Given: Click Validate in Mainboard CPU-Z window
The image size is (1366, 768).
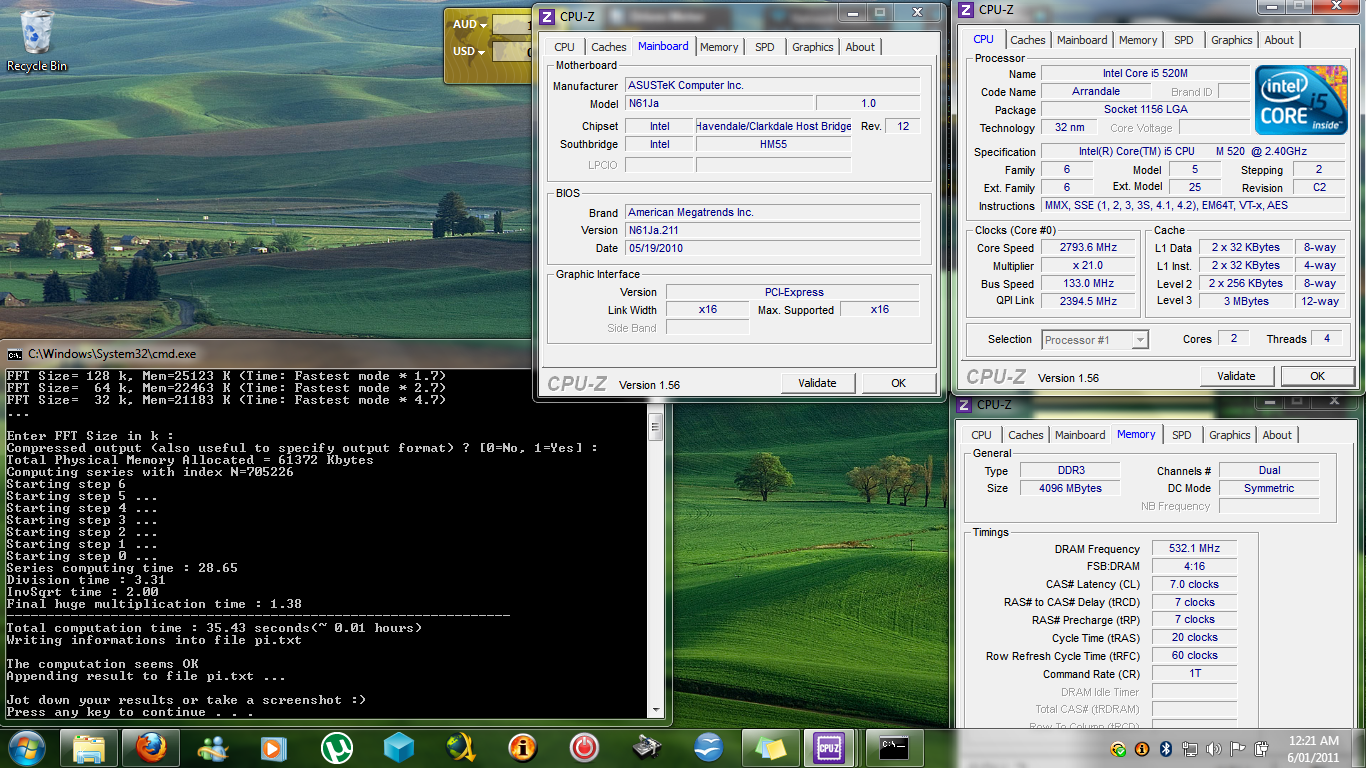Looking at the screenshot, I should (817, 383).
